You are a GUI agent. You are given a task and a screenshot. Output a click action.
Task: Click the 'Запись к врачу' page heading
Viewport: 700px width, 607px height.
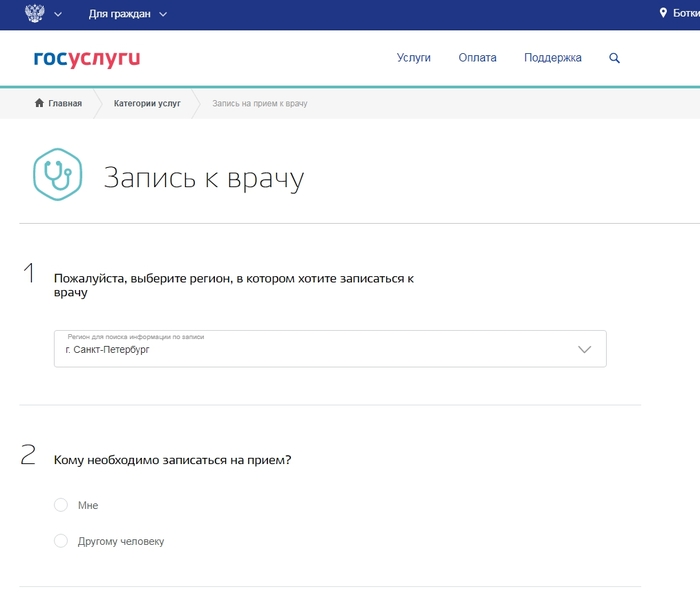coord(204,178)
